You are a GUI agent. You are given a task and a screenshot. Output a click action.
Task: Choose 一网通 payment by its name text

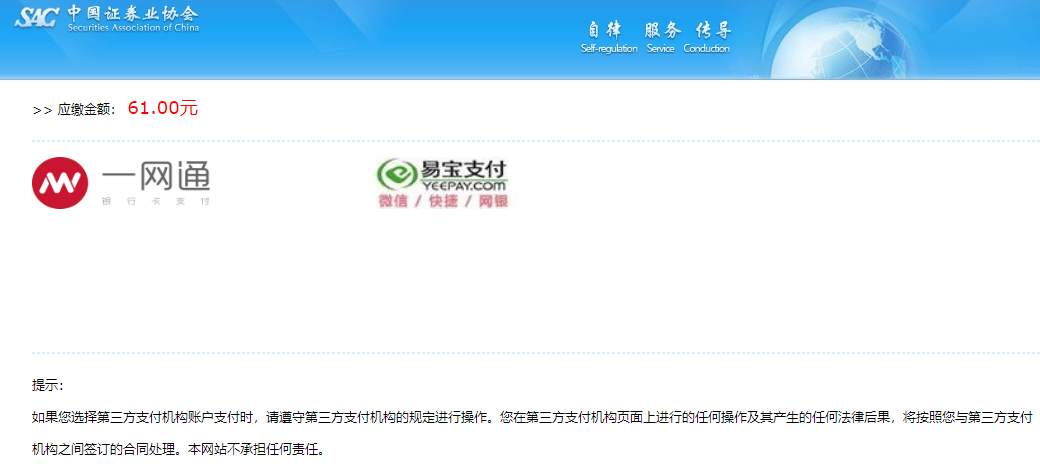tap(157, 177)
